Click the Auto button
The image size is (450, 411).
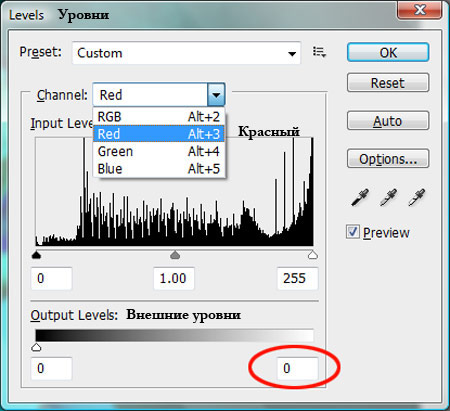coord(388,121)
